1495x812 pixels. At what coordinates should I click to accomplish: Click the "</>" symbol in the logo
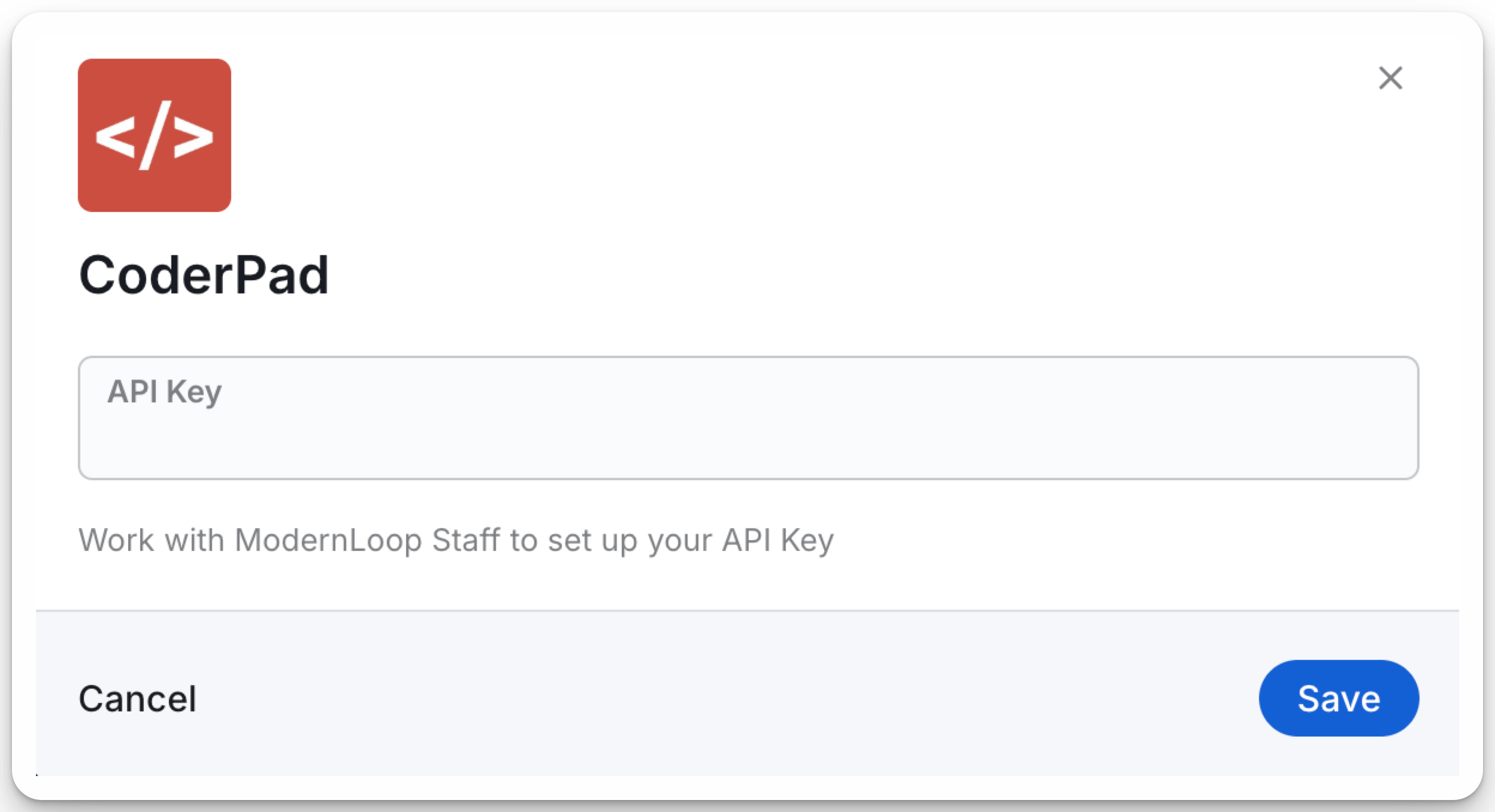point(155,135)
